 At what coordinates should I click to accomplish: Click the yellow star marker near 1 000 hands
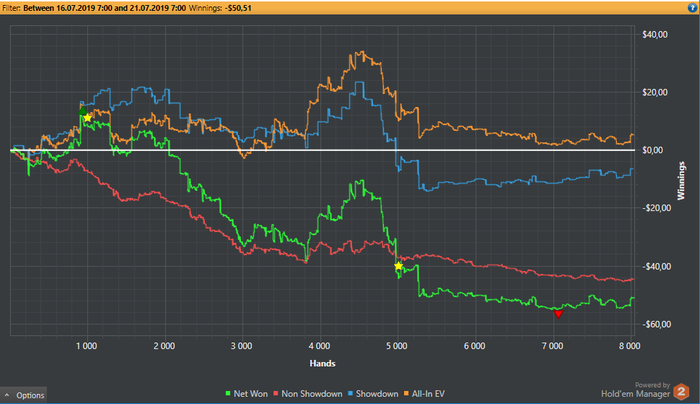[x=88, y=118]
